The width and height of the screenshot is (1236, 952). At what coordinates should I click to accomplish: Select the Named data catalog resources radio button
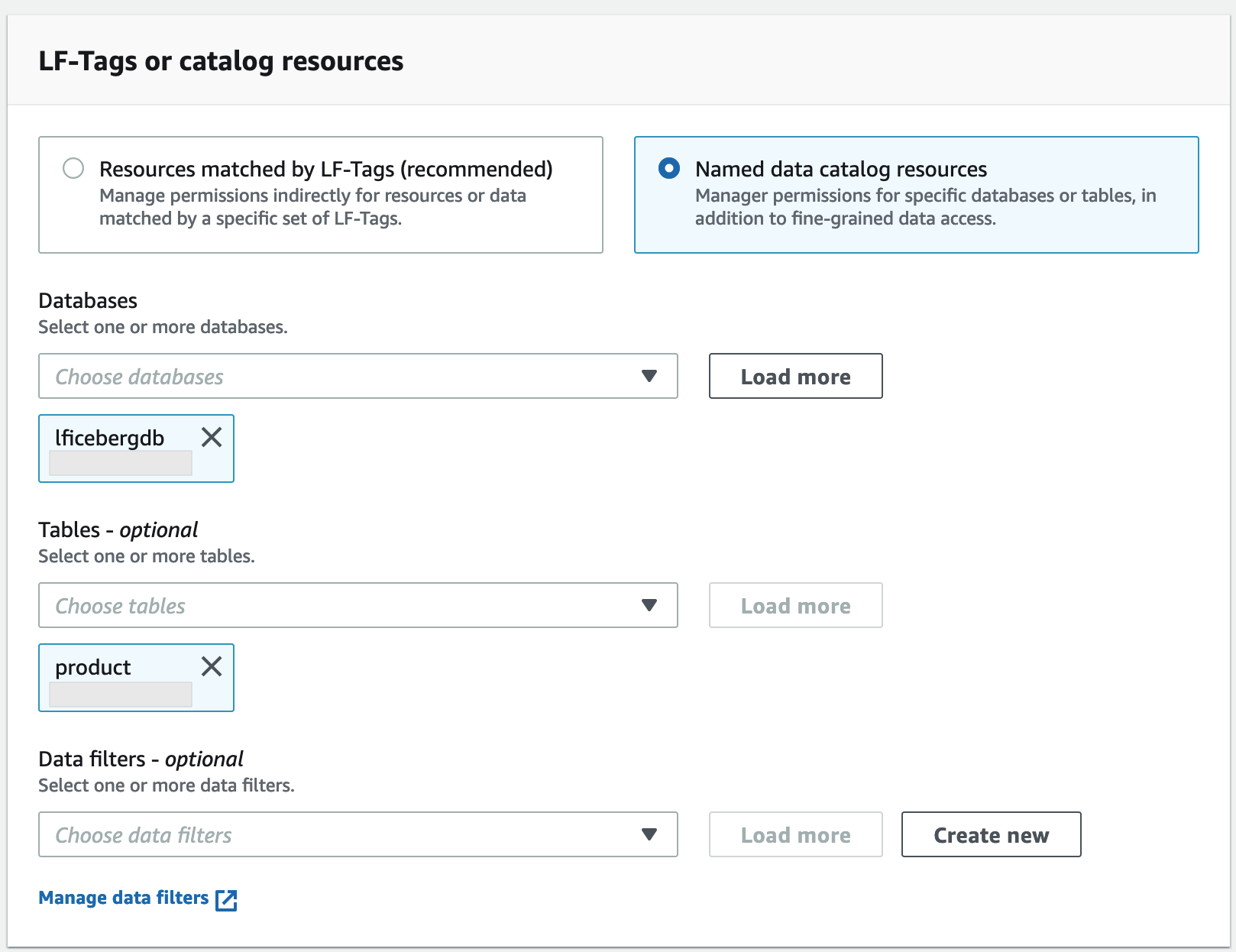(669, 168)
